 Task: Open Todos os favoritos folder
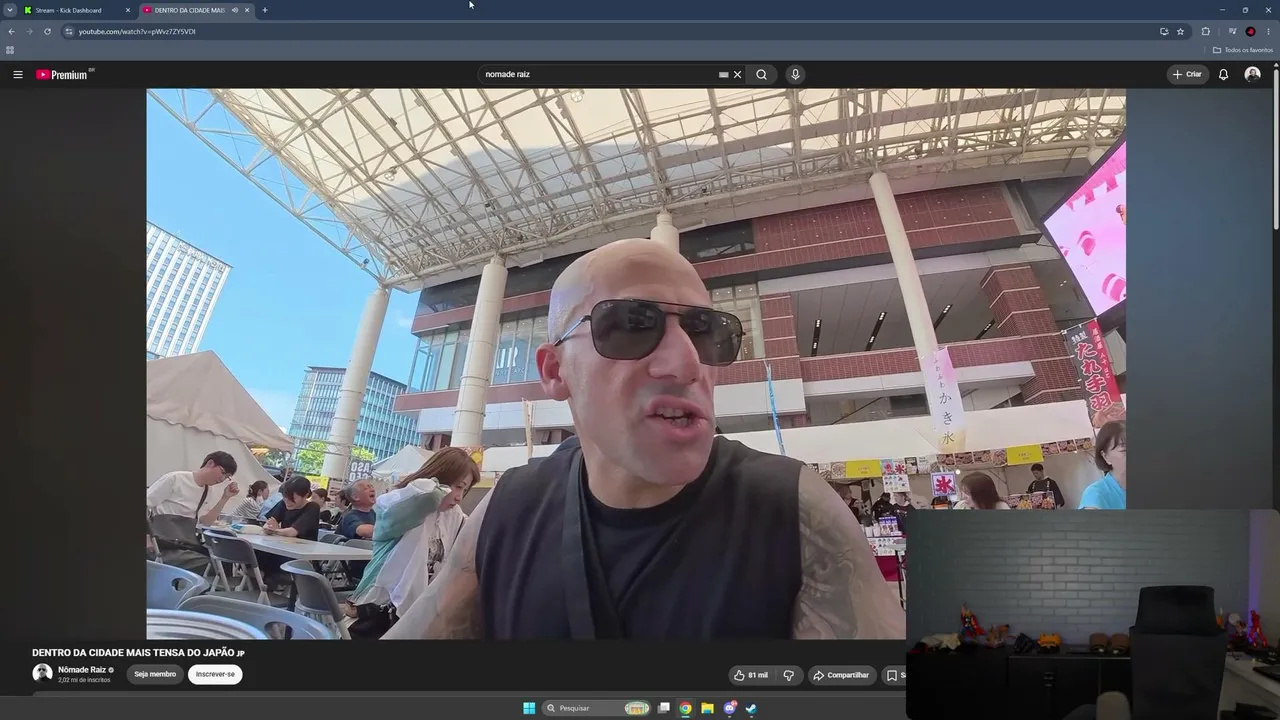pos(1243,50)
